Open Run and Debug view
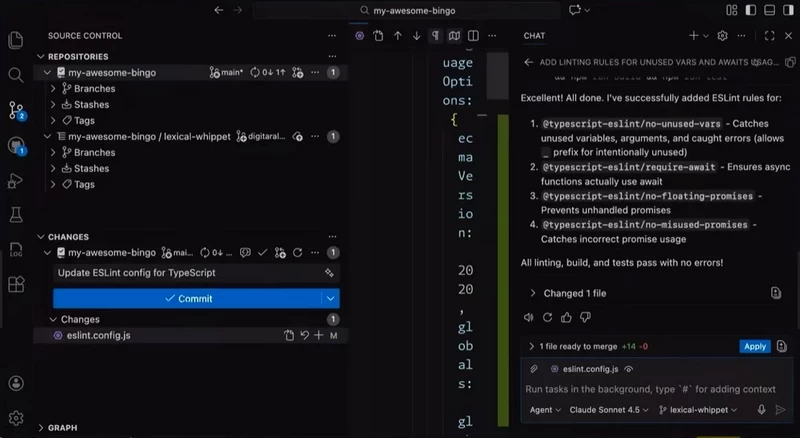Viewport: 800px width, 438px height. (16, 181)
